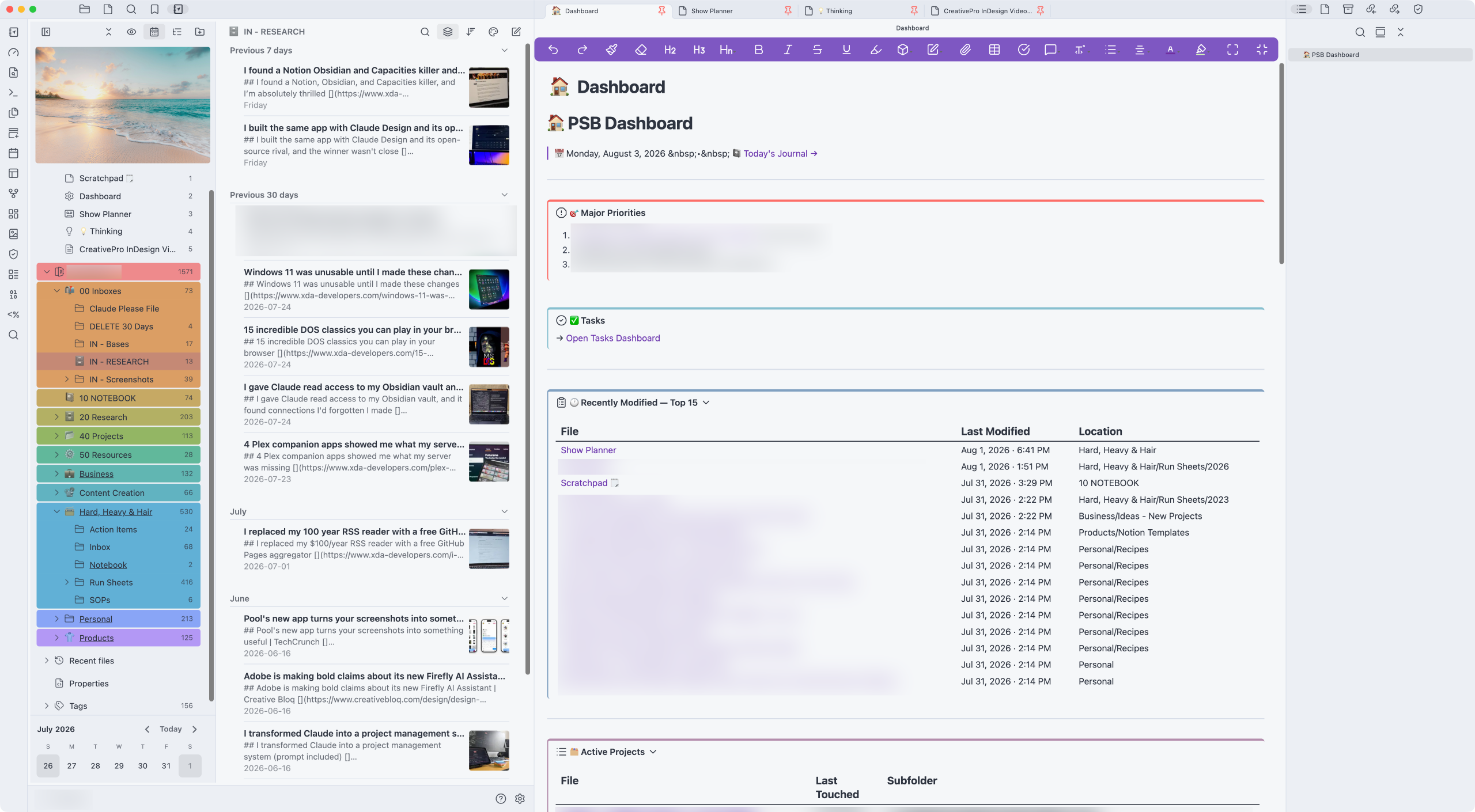Click the new folder icon above the banner
Screen dimensions: 1475x812
pyautogui.click(x=200, y=32)
